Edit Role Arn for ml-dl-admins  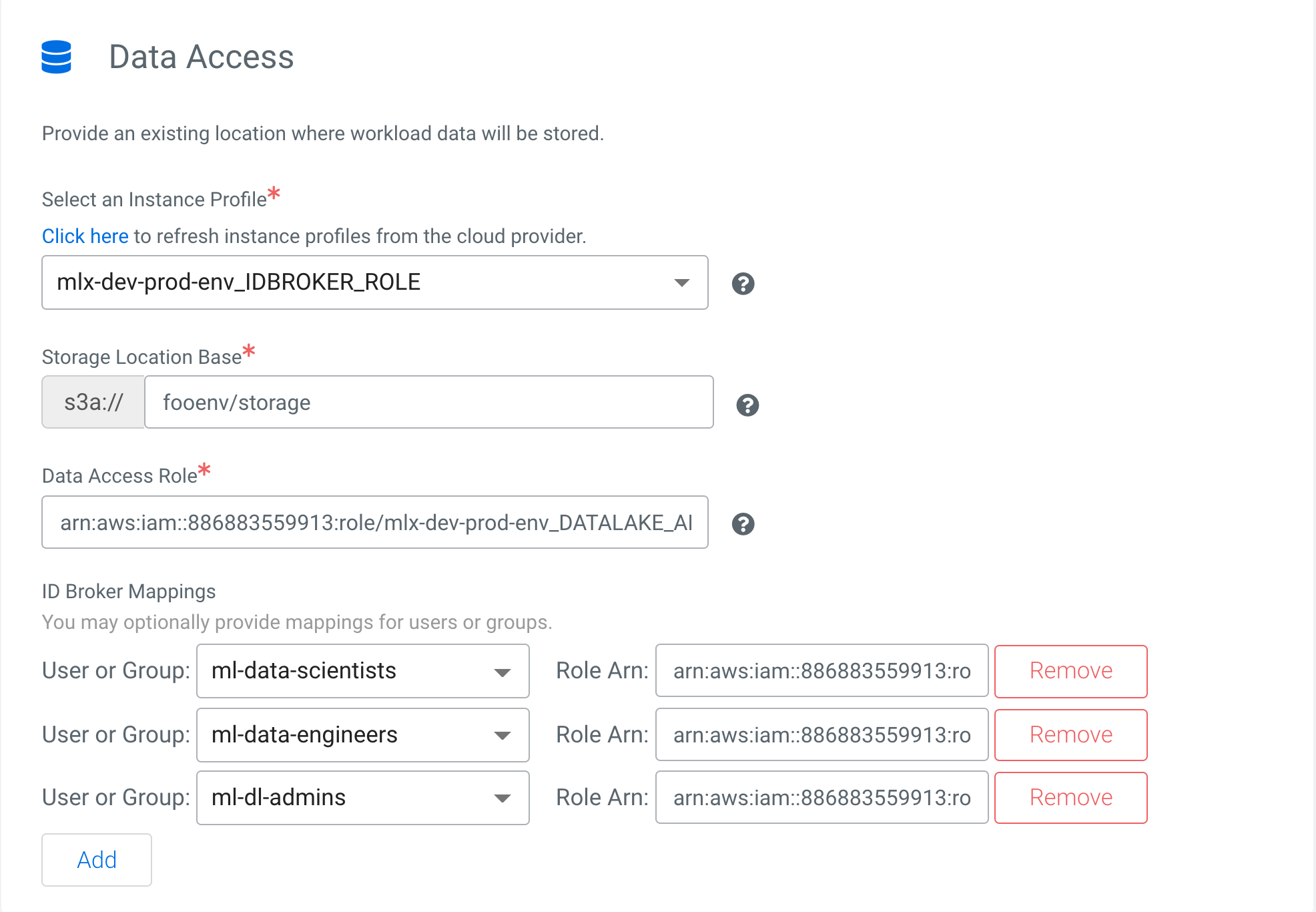[821, 798]
